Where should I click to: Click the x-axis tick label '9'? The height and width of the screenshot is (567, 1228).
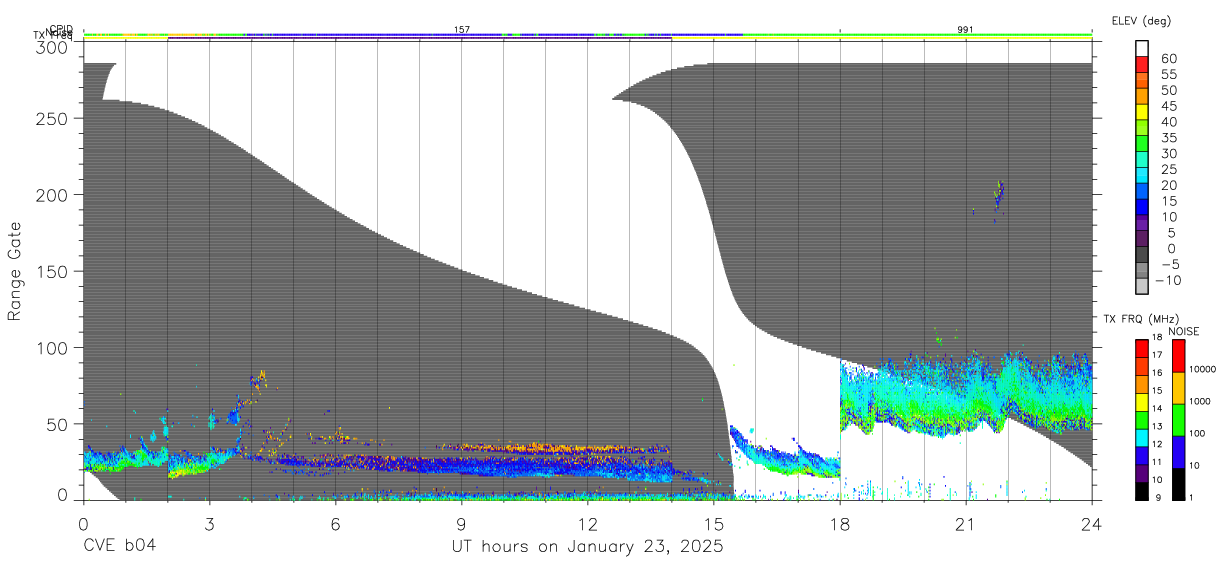(x=461, y=524)
